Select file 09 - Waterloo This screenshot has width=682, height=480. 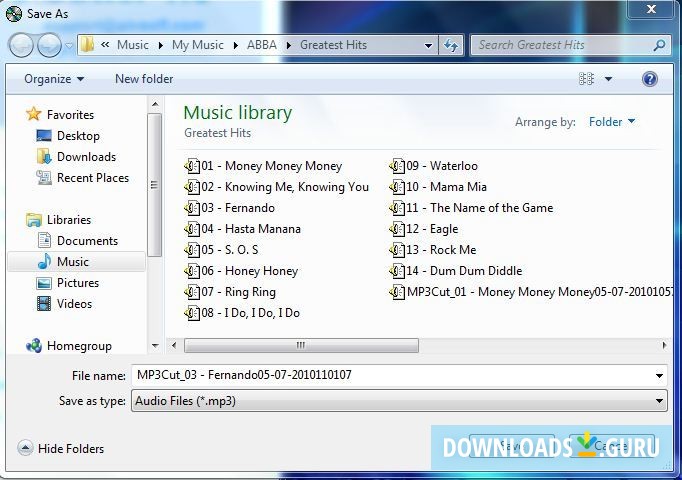[x=434, y=166]
